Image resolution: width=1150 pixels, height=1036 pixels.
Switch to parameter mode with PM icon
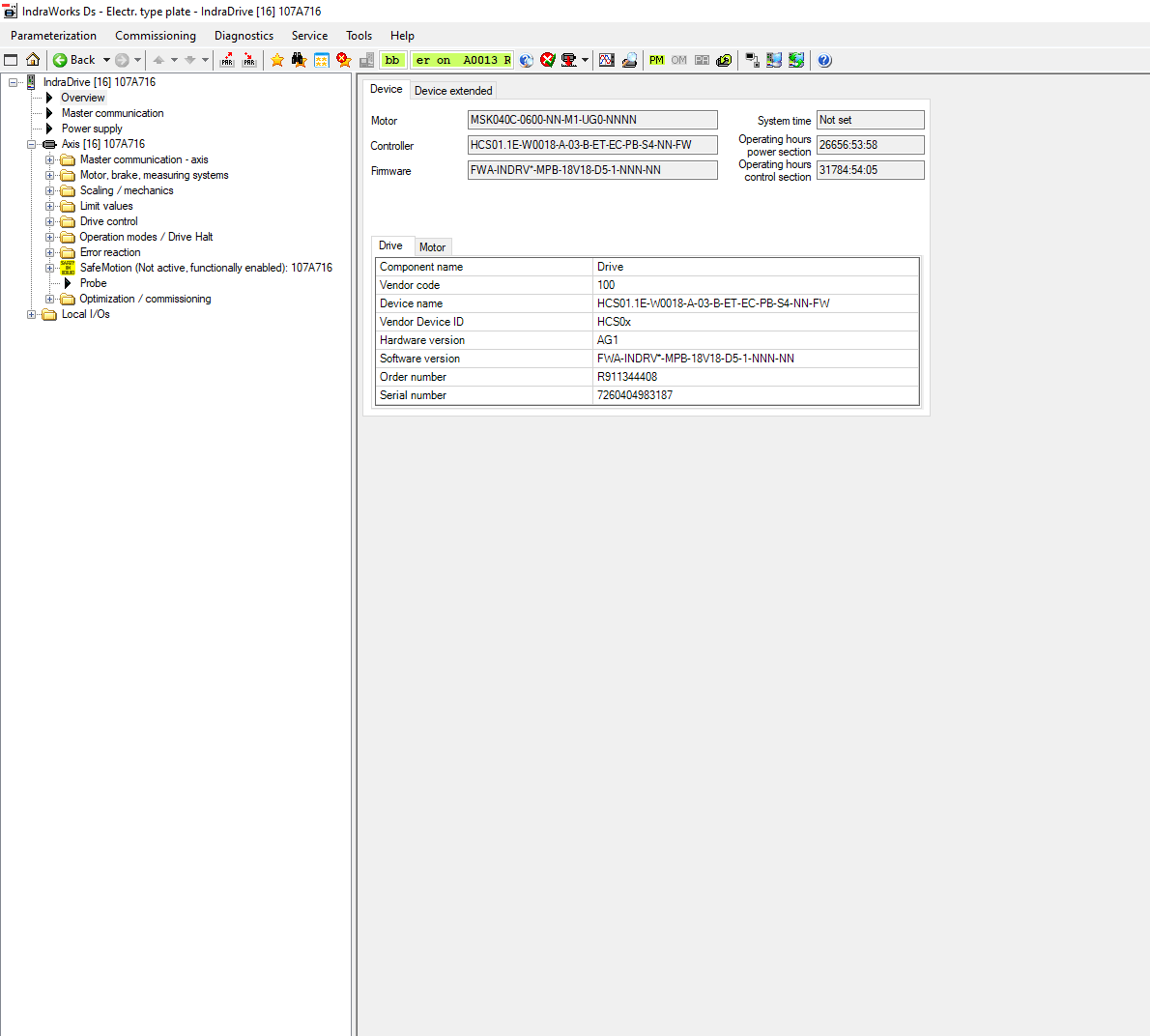[x=657, y=60]
